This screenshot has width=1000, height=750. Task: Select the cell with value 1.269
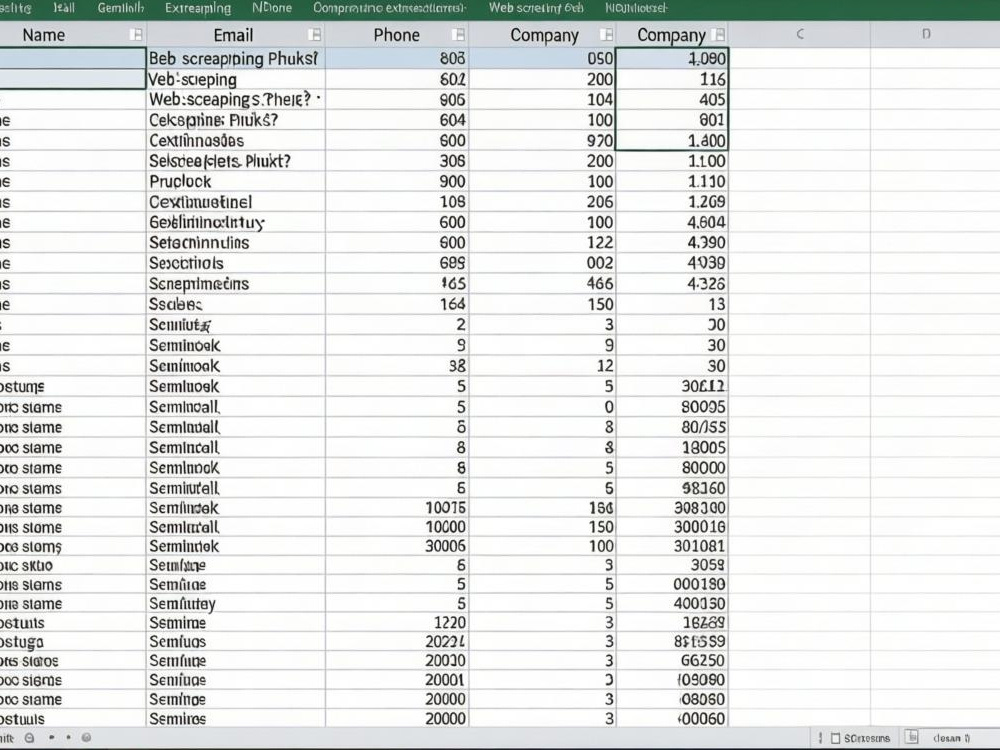pyautogui.click(x=672, y=202)
